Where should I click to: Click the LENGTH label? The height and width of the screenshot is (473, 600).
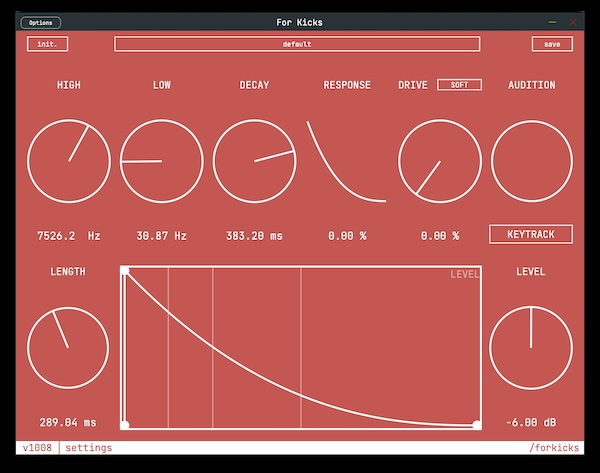point(68,272)
